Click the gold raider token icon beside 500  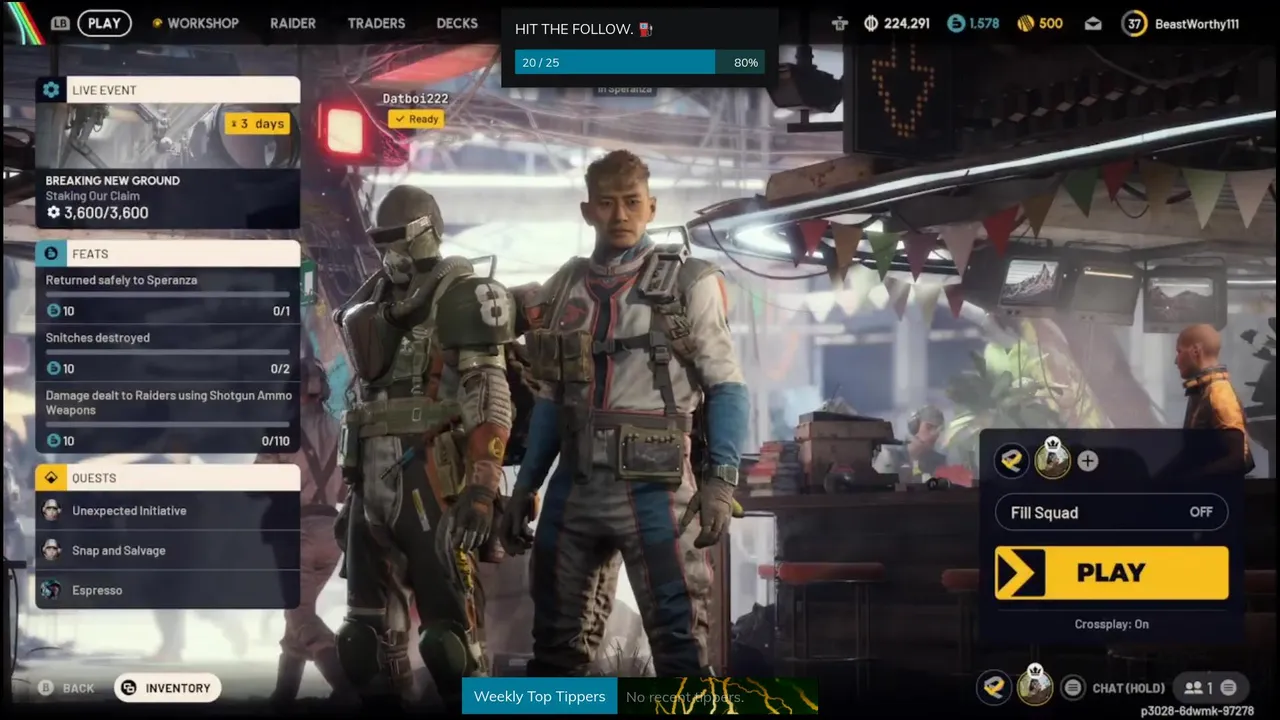click(x=1026, y=23)
